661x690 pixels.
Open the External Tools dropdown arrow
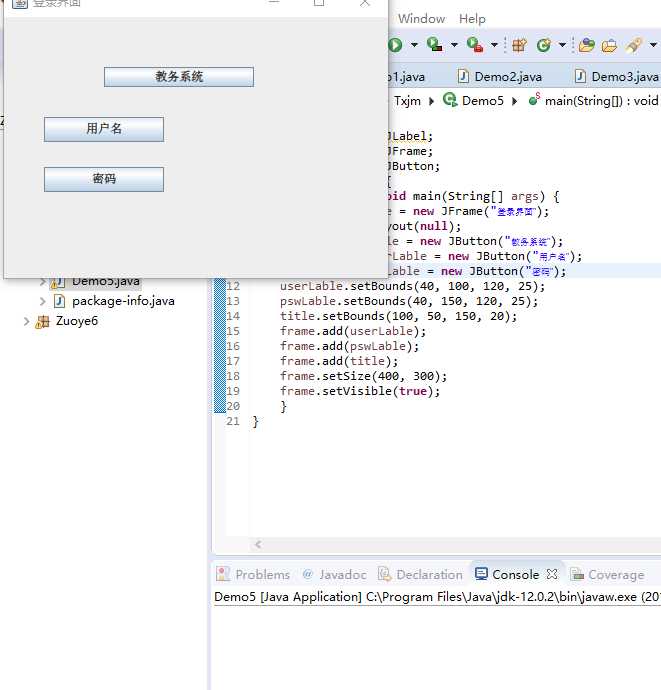494,45
